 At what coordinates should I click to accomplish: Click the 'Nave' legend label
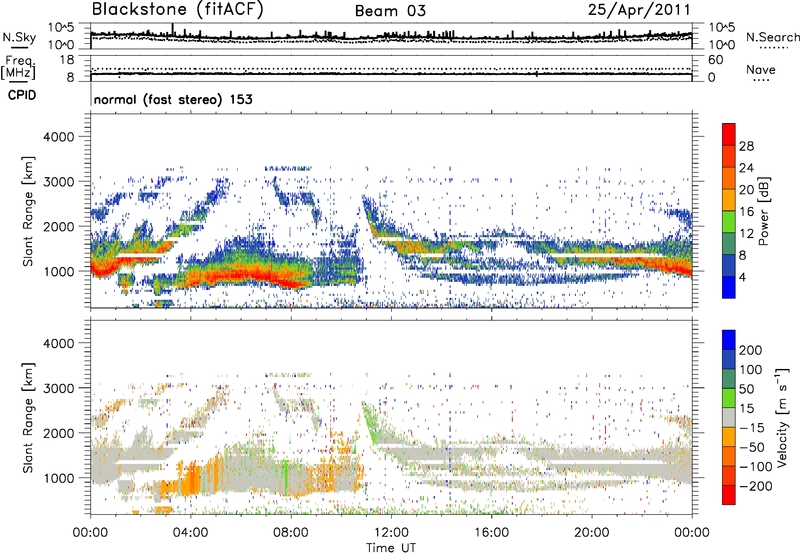coord(761,69)
